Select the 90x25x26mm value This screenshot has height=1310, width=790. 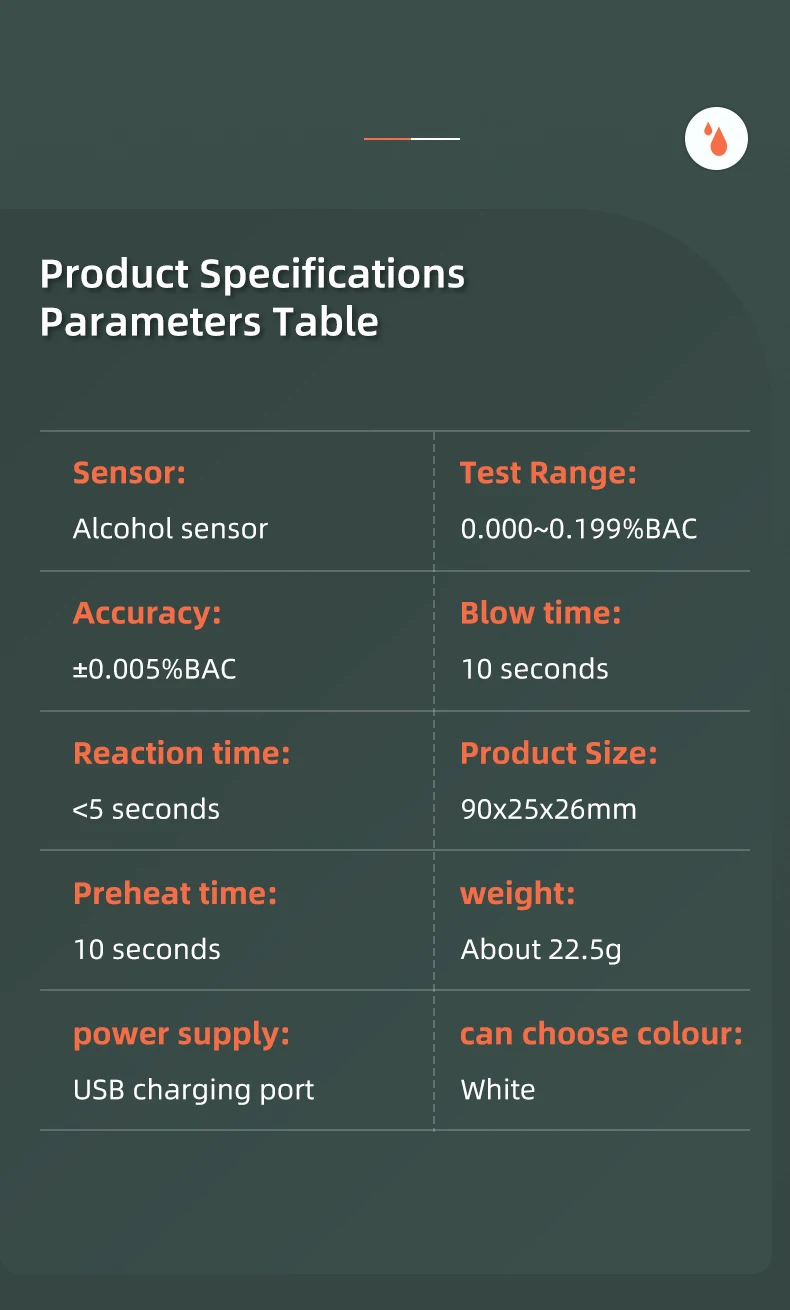pos(549,808)
